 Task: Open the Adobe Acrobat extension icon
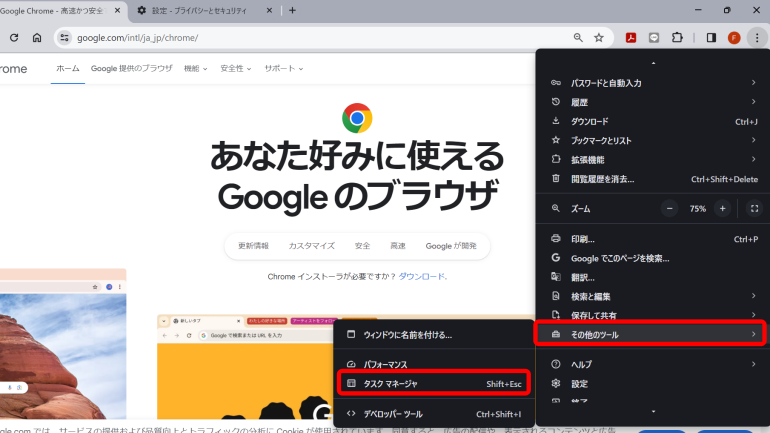631,38
